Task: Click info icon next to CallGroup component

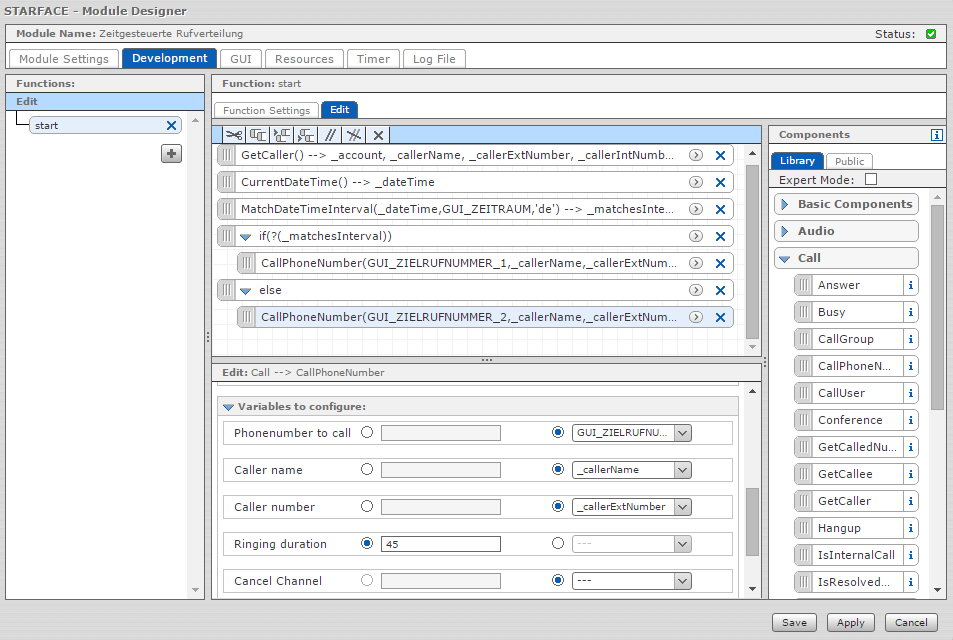Action: (x=910, y=339)
